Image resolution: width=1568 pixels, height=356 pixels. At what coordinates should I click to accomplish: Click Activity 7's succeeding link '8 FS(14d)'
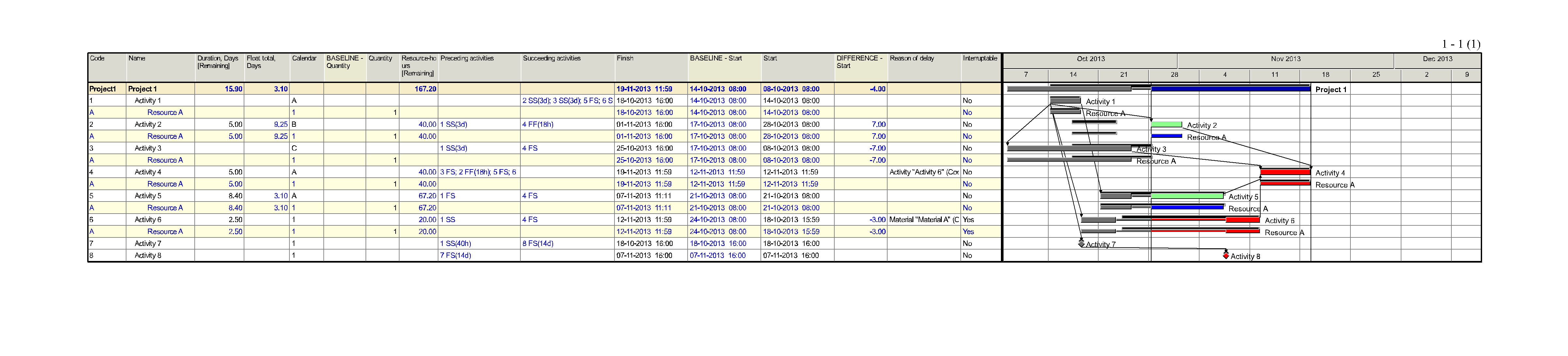click(537, 243)
